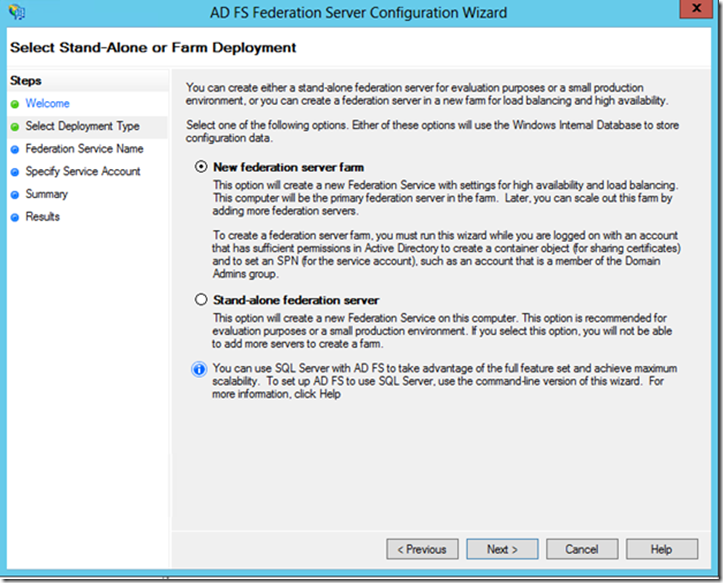Click the blue bullet beside Federation Service Name
Image resolution: width=723 pixels, height=583 pixels.
[x=15, y=149]
